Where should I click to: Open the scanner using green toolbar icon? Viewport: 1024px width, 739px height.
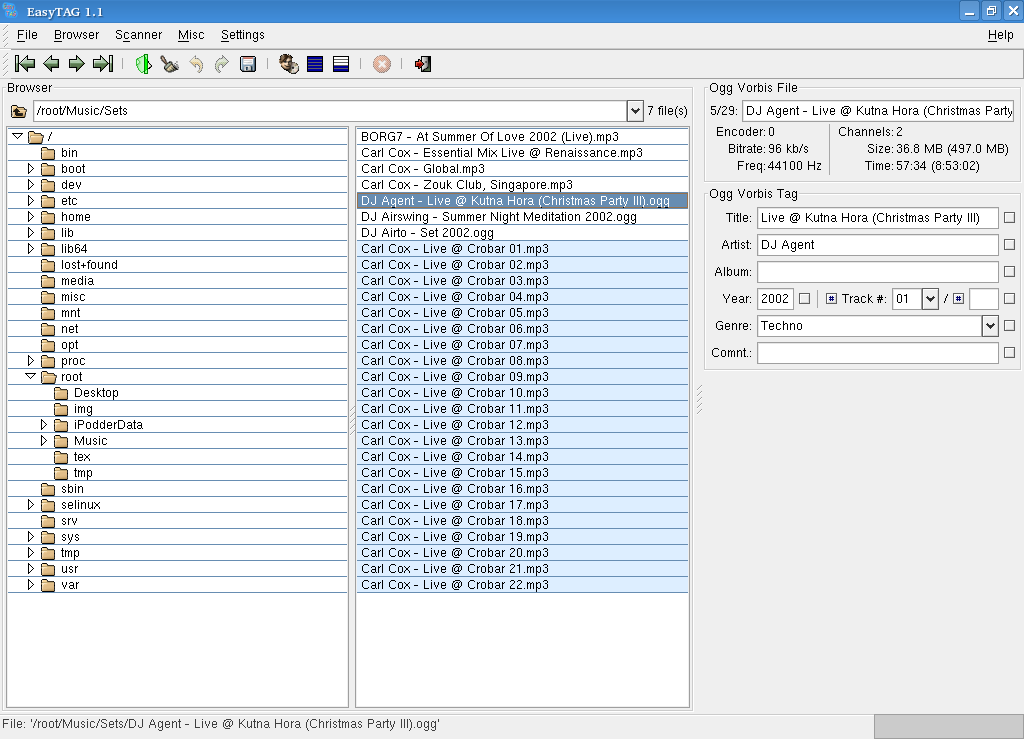tap(144, 64)
